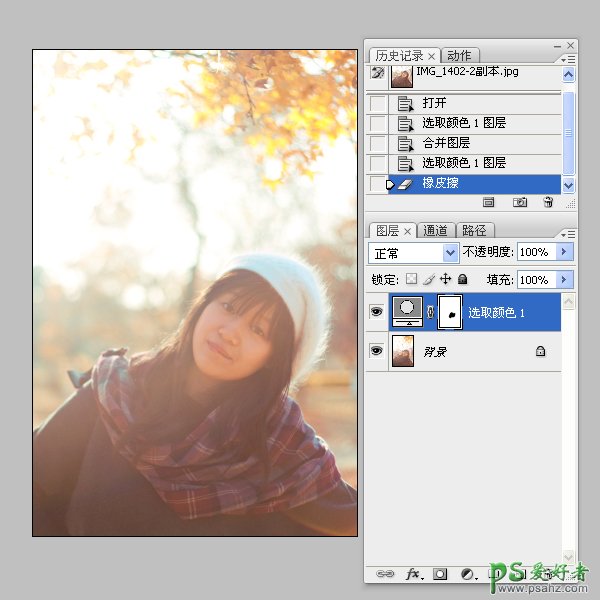Click the history panel trash icon
Image resolution: width=600 pixels, height=600 pixels.
tap(548, 202)
